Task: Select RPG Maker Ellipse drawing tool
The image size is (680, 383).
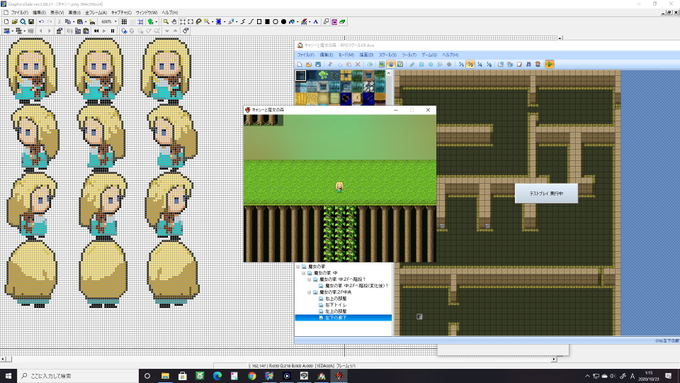Action: 431,64
